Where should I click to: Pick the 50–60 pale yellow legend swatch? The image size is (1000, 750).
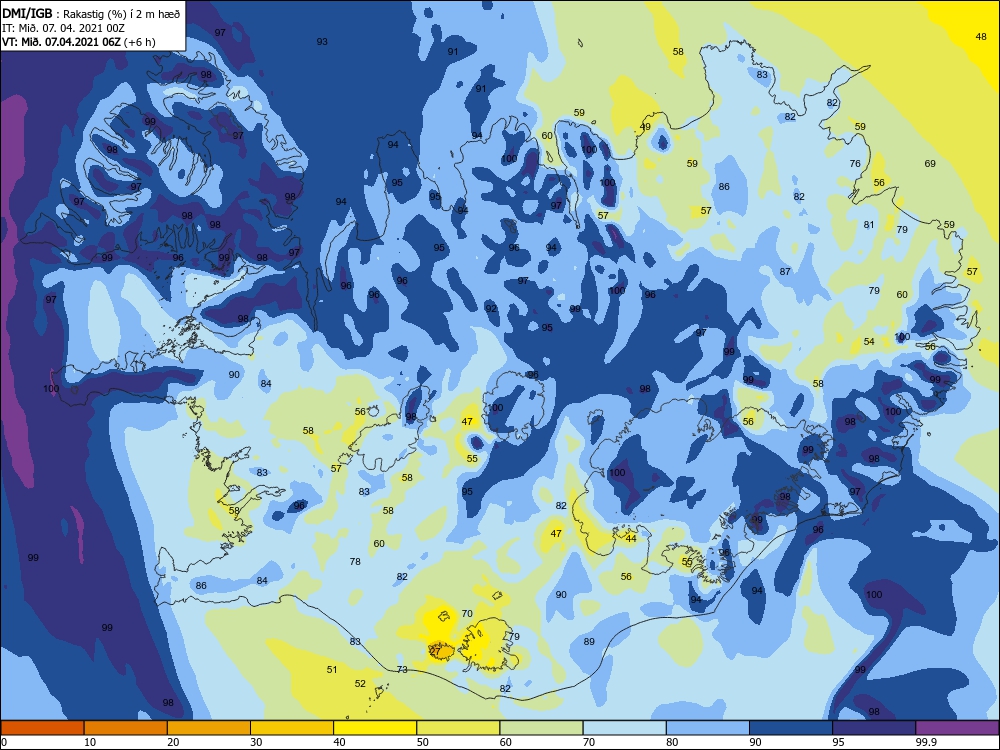pos(458,728)
